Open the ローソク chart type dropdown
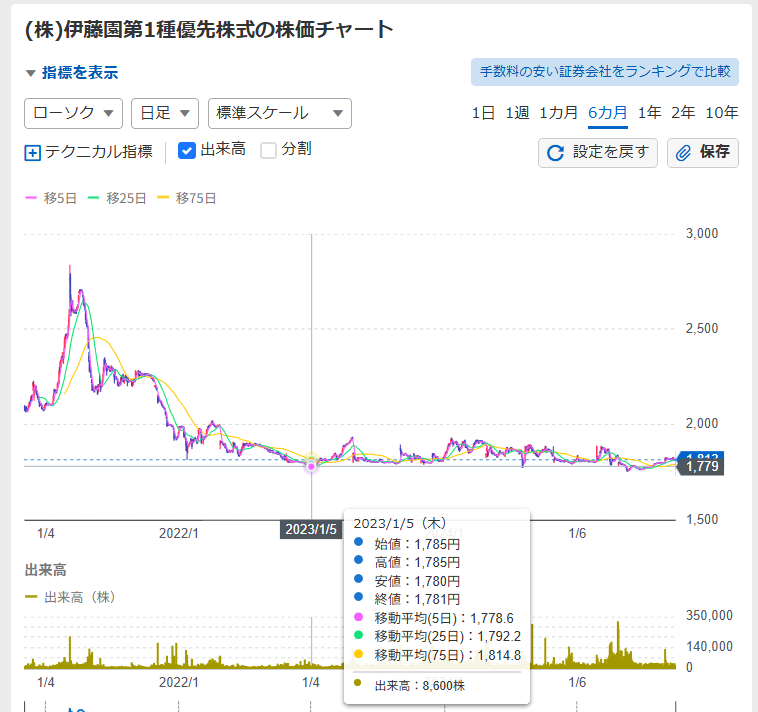758x712 pixels. pos(73,113)
